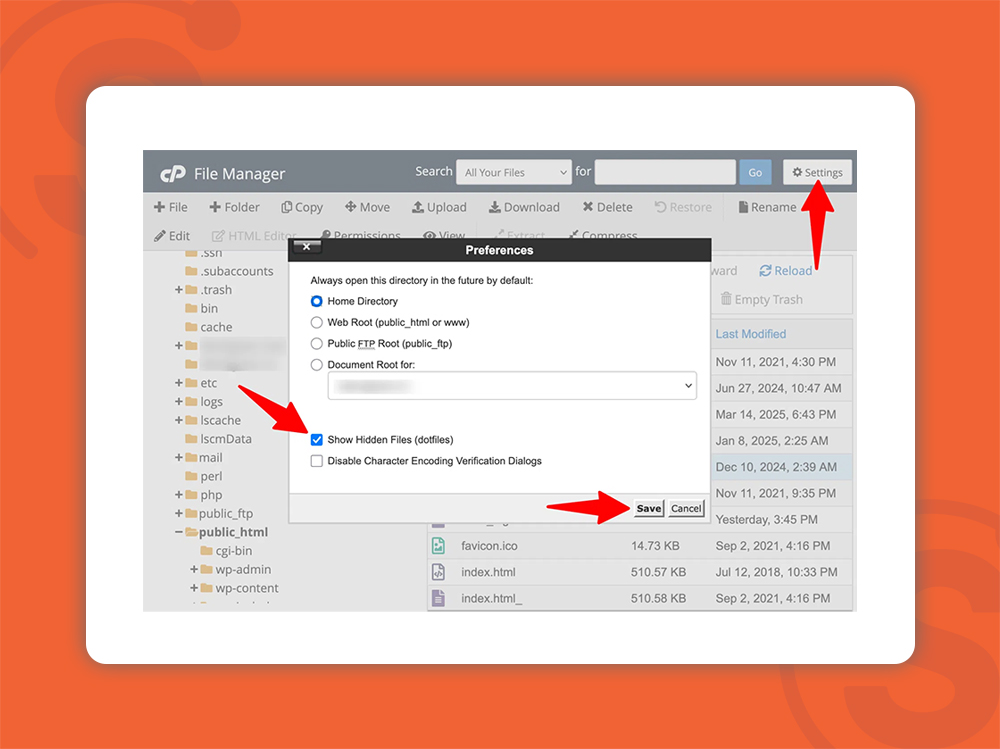Select the cgi-bin folder in tree
The image size is (1000, 749).
coord(233,551)
